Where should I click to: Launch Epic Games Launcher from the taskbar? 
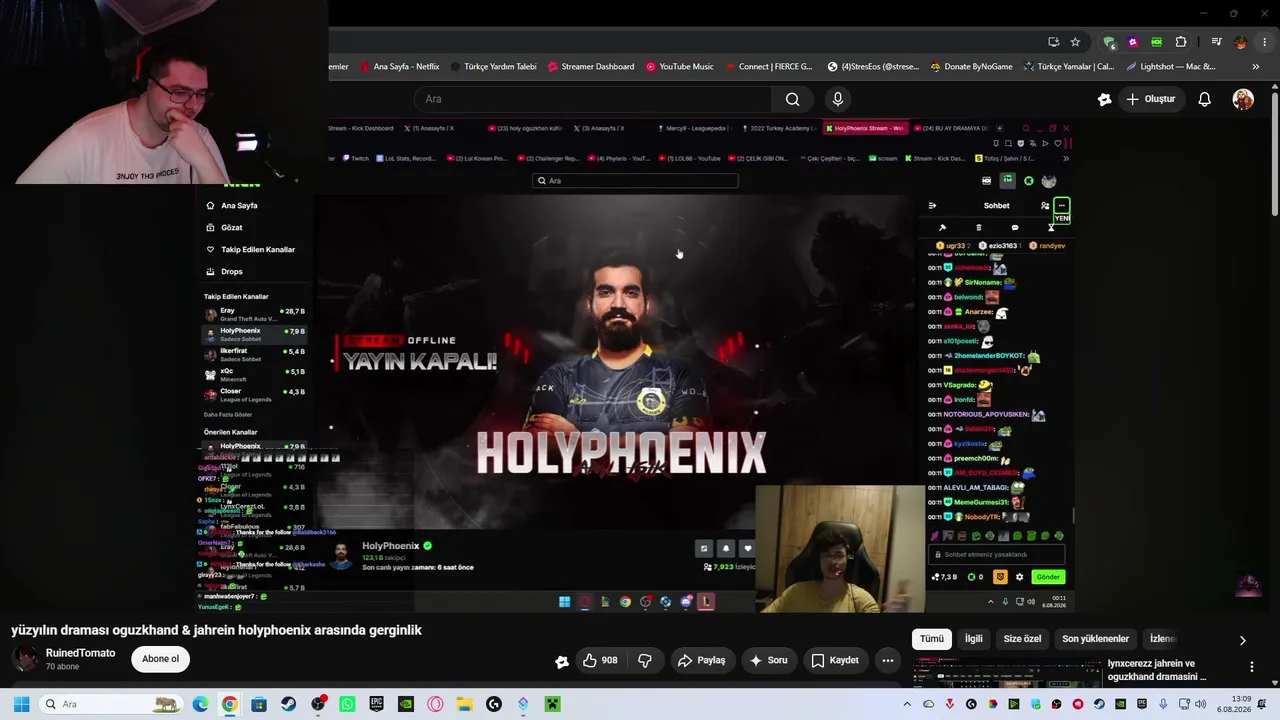(x=376, y=704)
